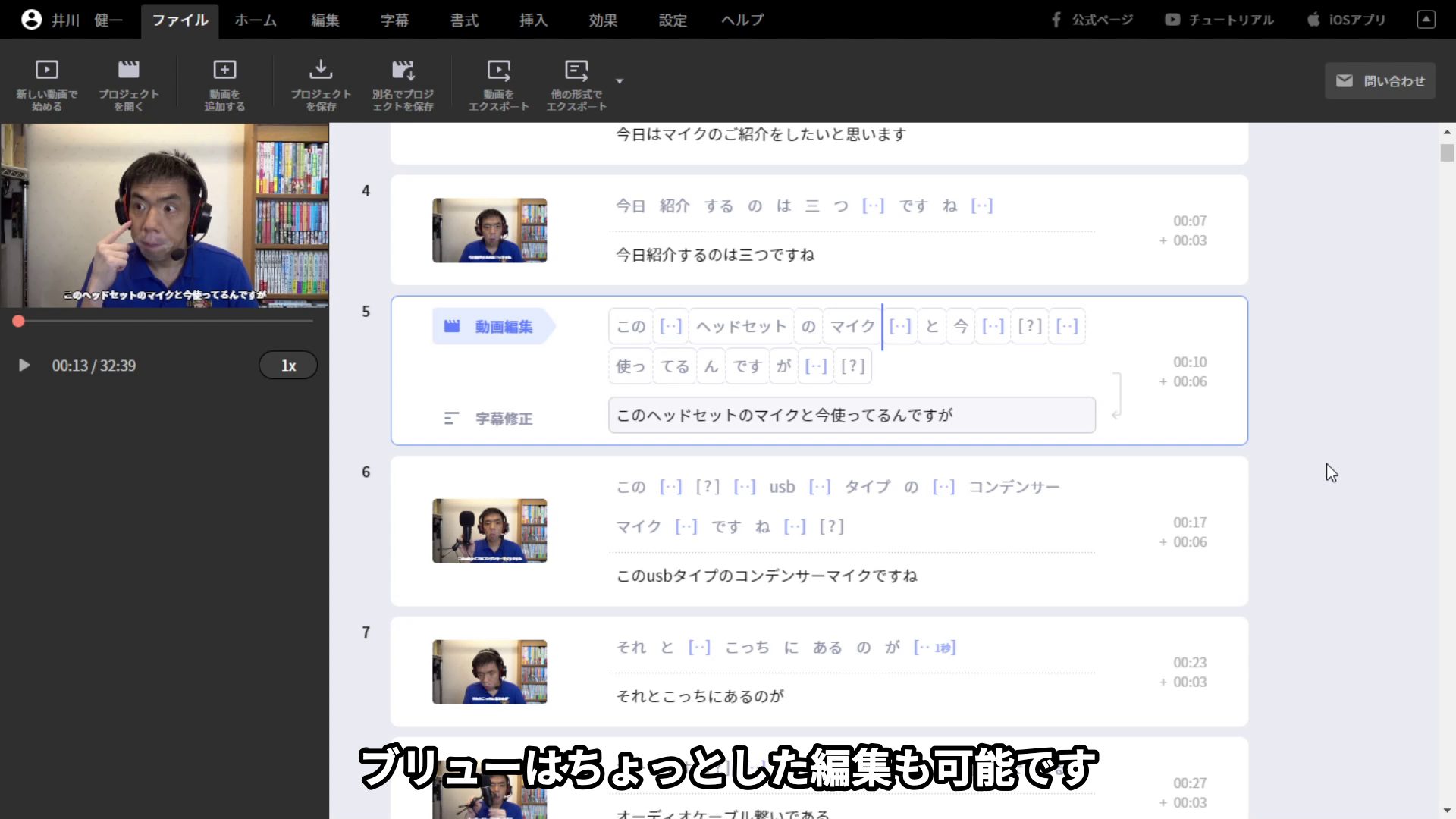This screenshot has width=1456, height=819.
Task: Open the 字幕 tab
Action: (x=394, y=20)
